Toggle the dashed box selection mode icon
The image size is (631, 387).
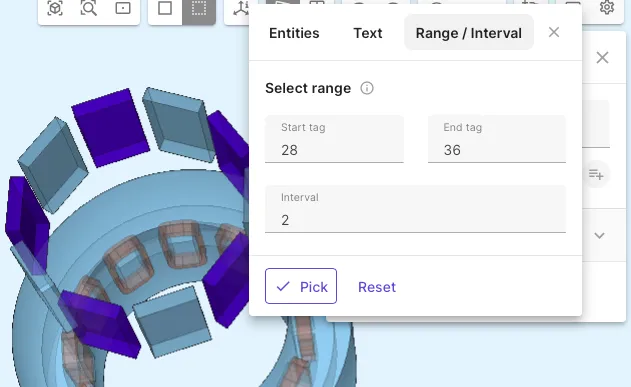(x=199, y=8)
